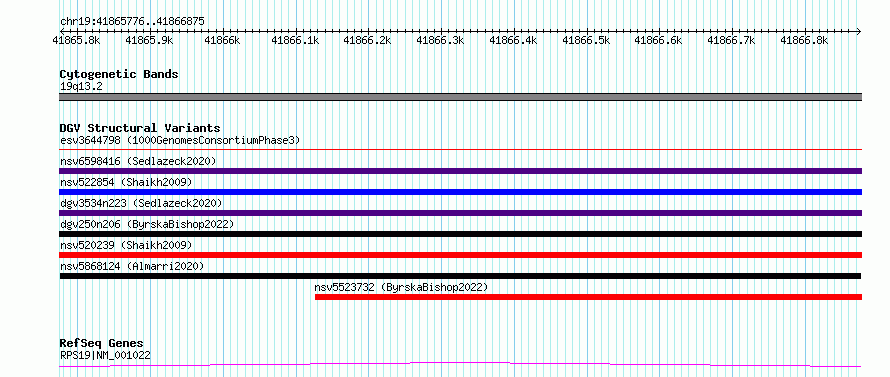Image resolution: width=890 pixels, height=377 pixels.
Task: Click the 41866.3k ruler tick label
Action: [x=440, y=40]
